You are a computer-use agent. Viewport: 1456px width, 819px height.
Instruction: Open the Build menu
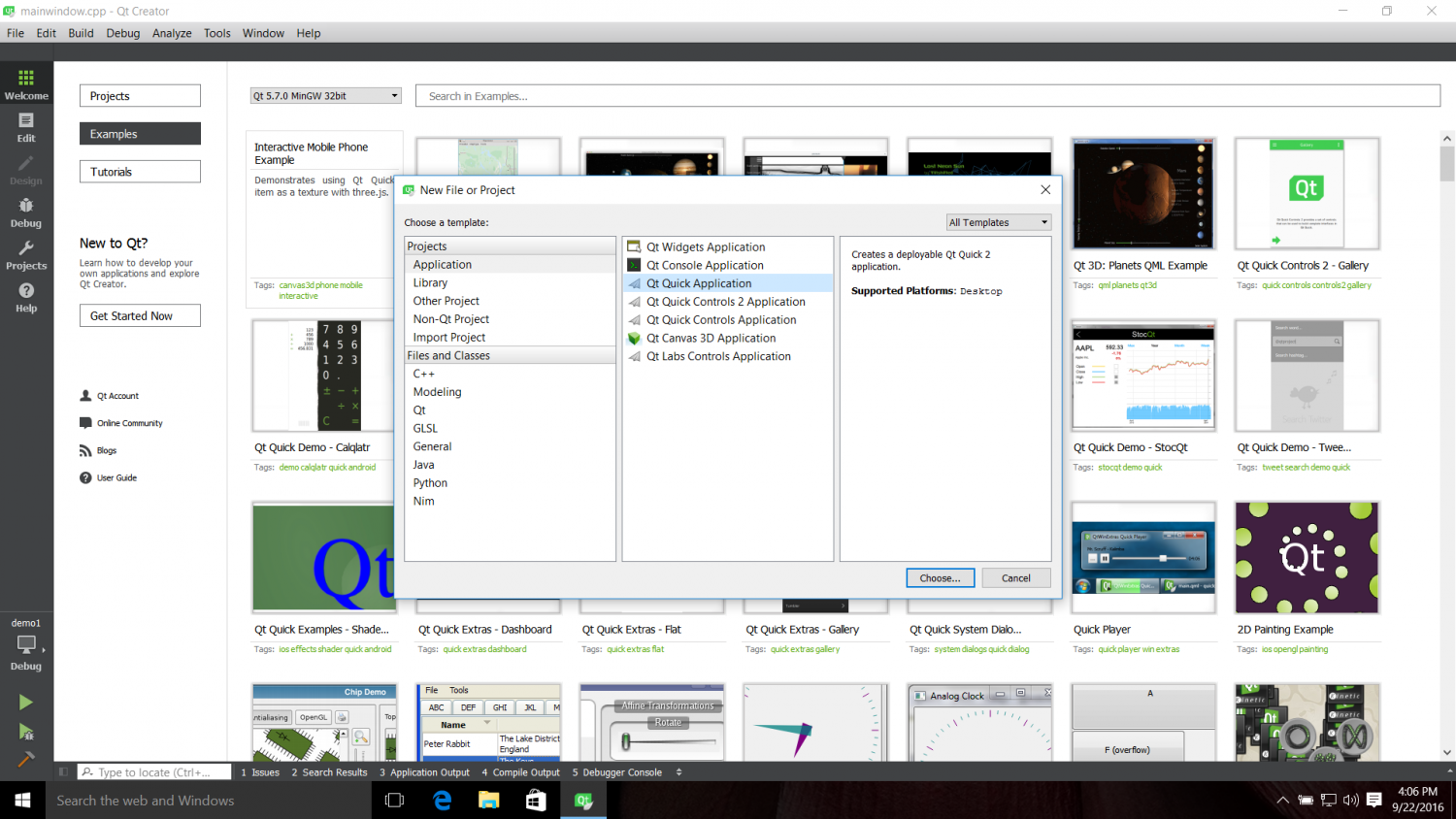pyautogui.click(x=81, y=32)
